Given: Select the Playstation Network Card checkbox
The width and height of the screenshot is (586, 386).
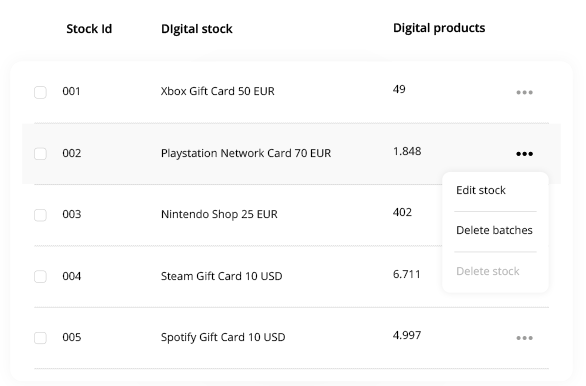Looking at the screenshot, I should [40, 154].
